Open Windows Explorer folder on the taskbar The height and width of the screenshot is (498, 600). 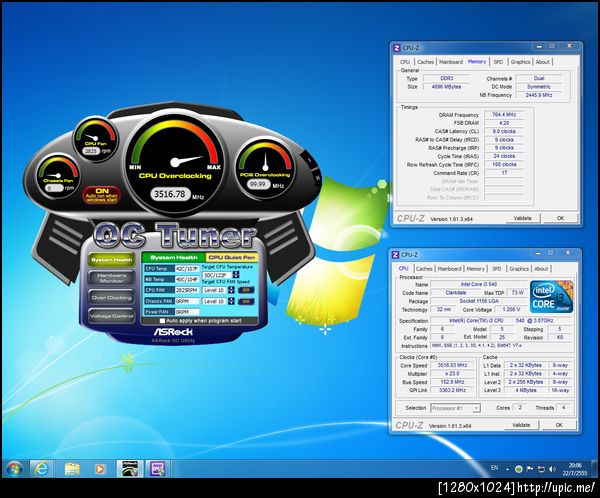[72, 467]
